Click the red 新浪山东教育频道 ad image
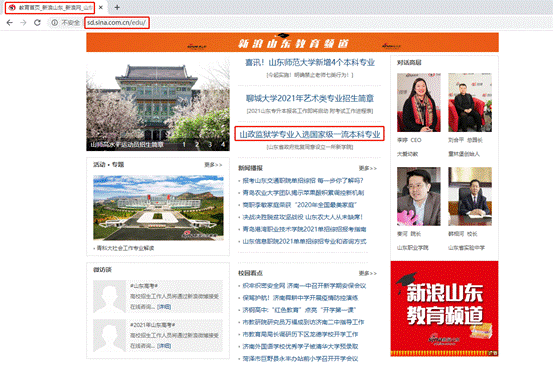 click(444, 309)
